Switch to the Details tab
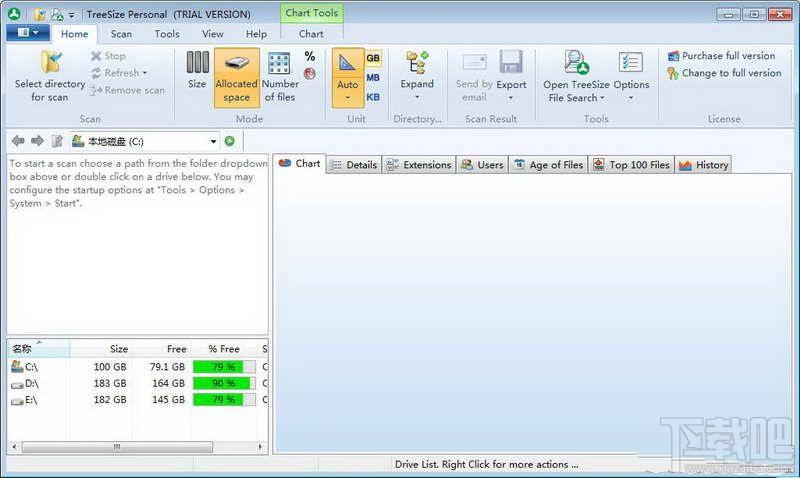Viewport: 800px width, 478px height. pyautogui.click(x=353, y=165)
